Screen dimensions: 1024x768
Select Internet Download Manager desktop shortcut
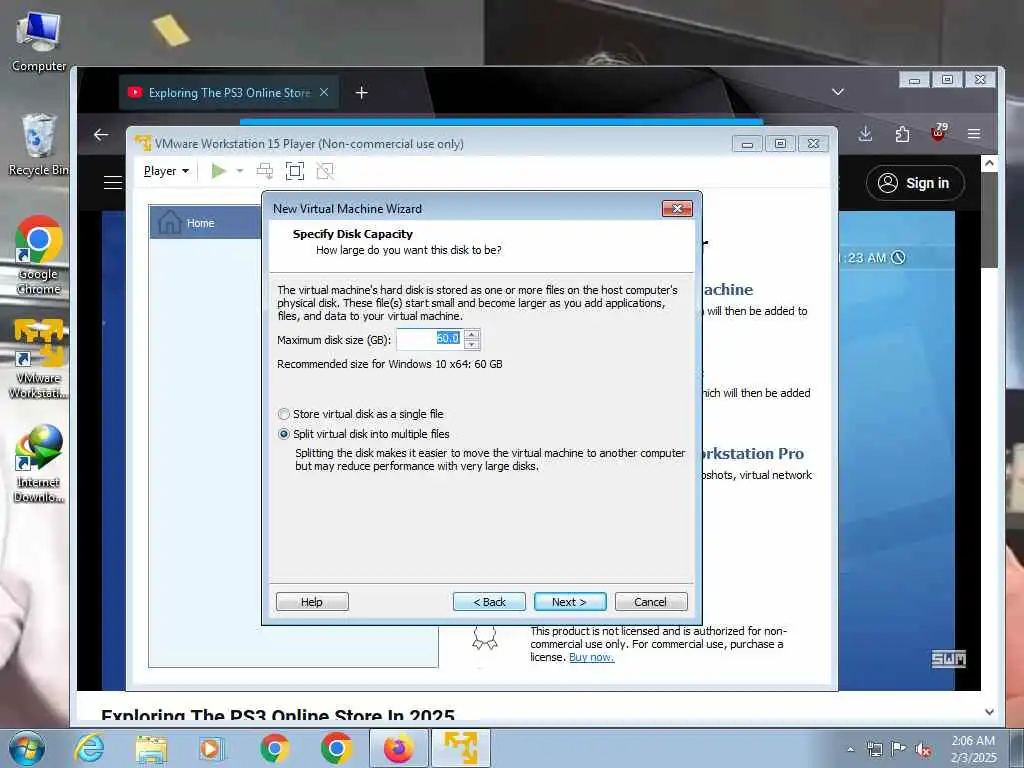point(39,462)
